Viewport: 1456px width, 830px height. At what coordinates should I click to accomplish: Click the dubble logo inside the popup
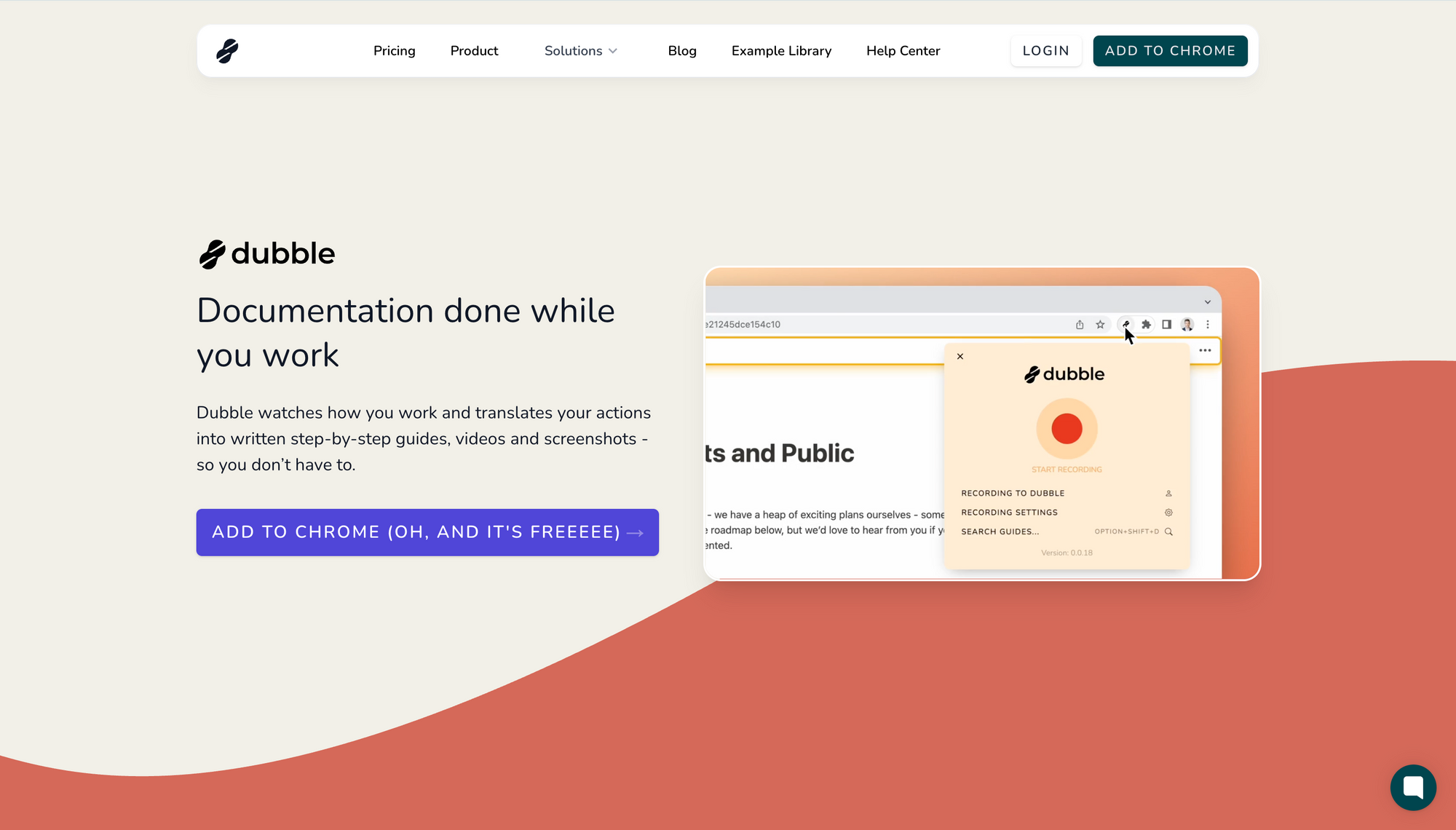[x=1064, y=374]
